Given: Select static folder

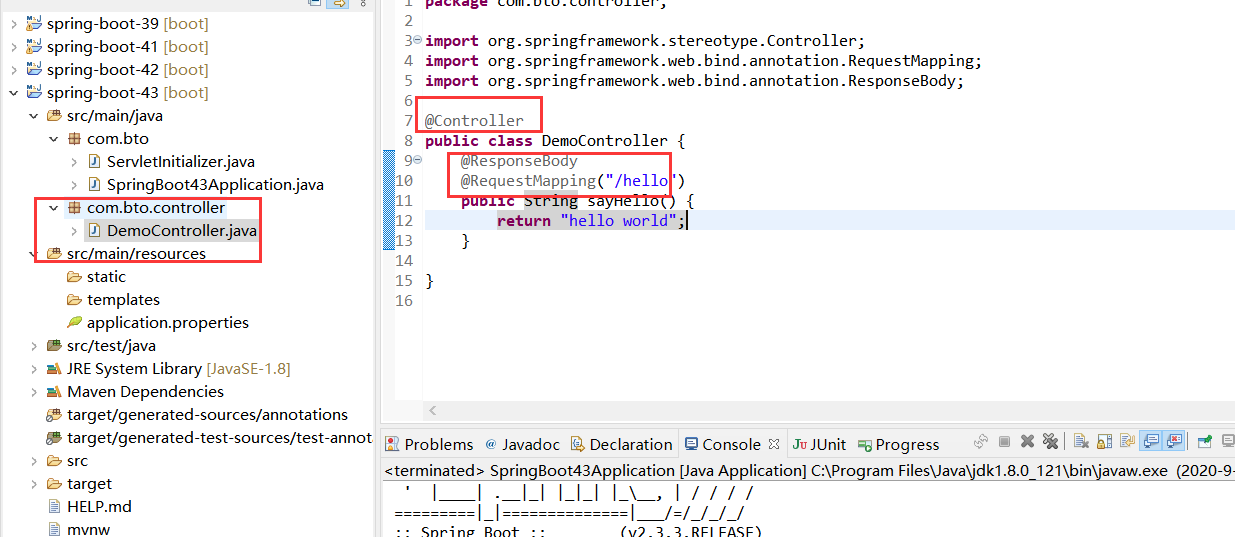Looking at the screenshot, I should coord(106,276).
